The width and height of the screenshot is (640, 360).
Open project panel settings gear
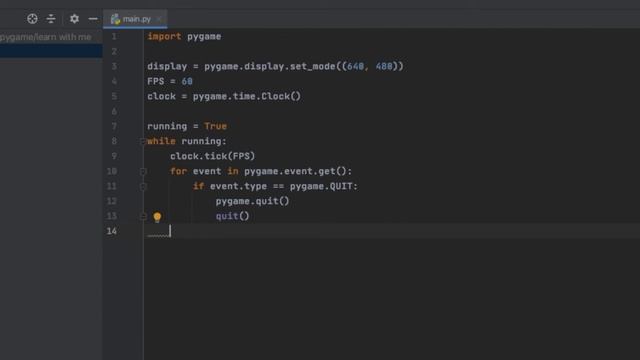74,19
